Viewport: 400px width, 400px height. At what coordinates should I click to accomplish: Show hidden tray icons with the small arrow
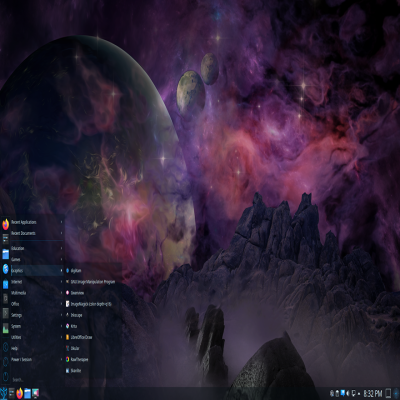[359, 394]
